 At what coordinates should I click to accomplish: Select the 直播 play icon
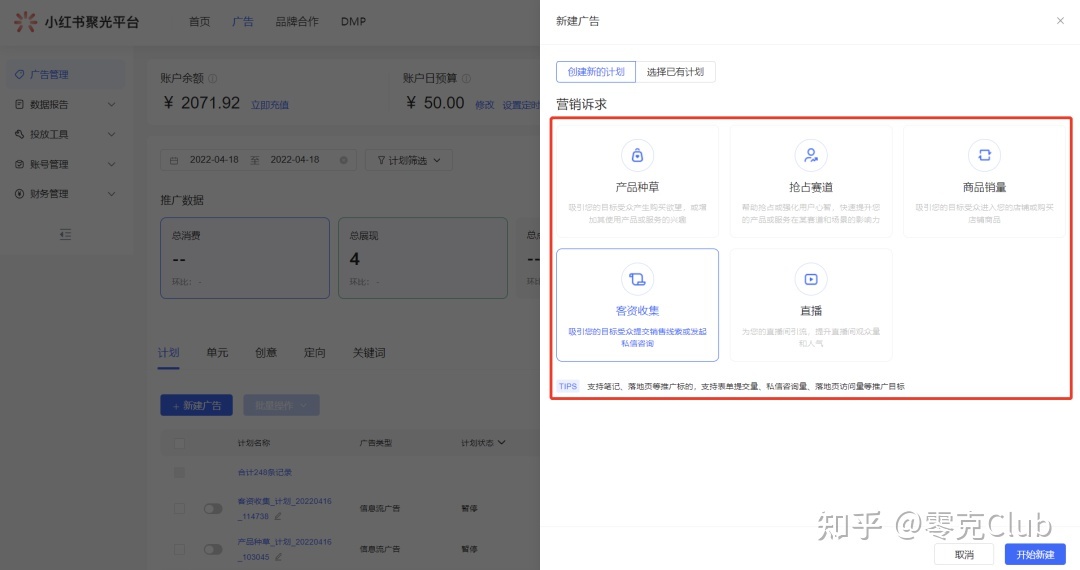811,279
